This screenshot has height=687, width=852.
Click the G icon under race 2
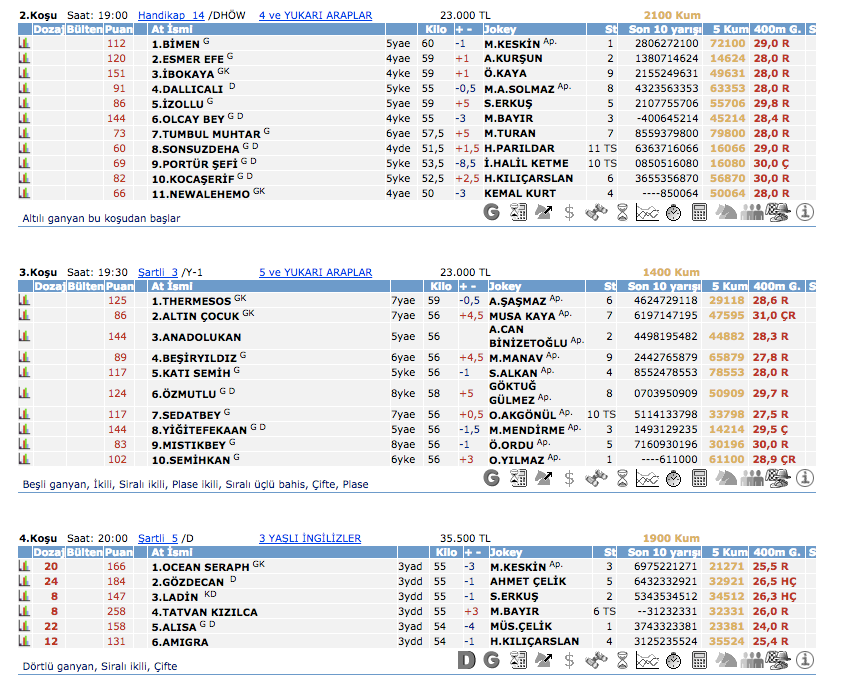point(491,211)
